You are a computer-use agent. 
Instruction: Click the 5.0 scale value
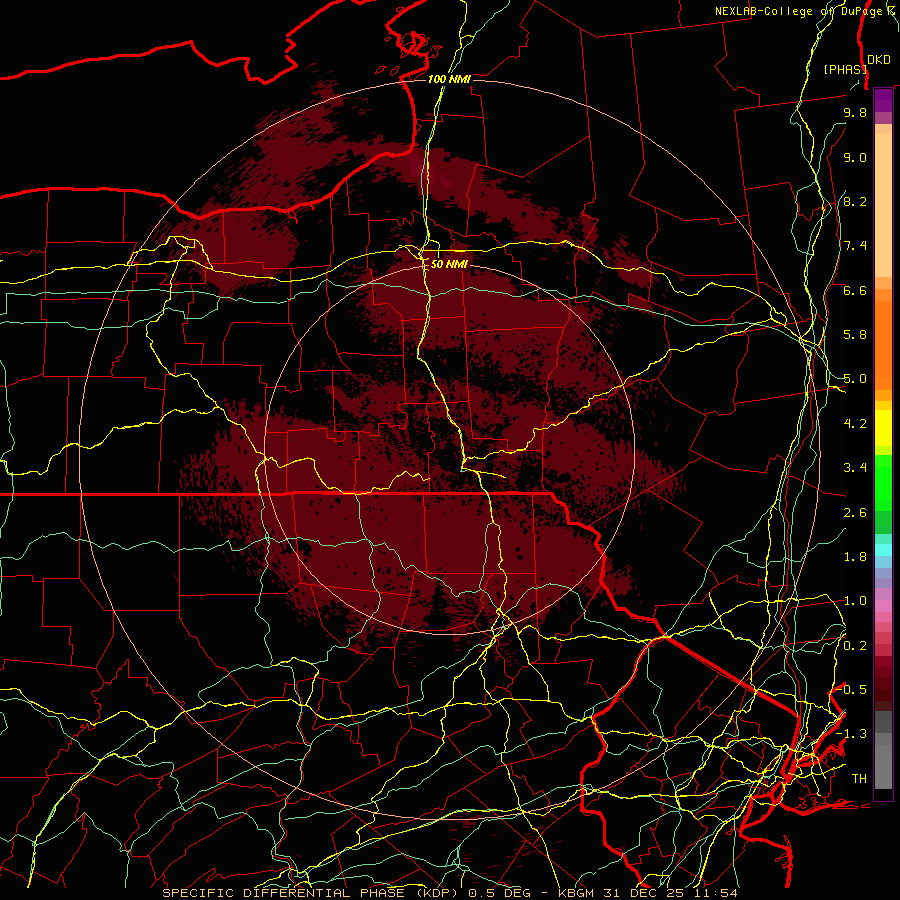coord(855,379)
